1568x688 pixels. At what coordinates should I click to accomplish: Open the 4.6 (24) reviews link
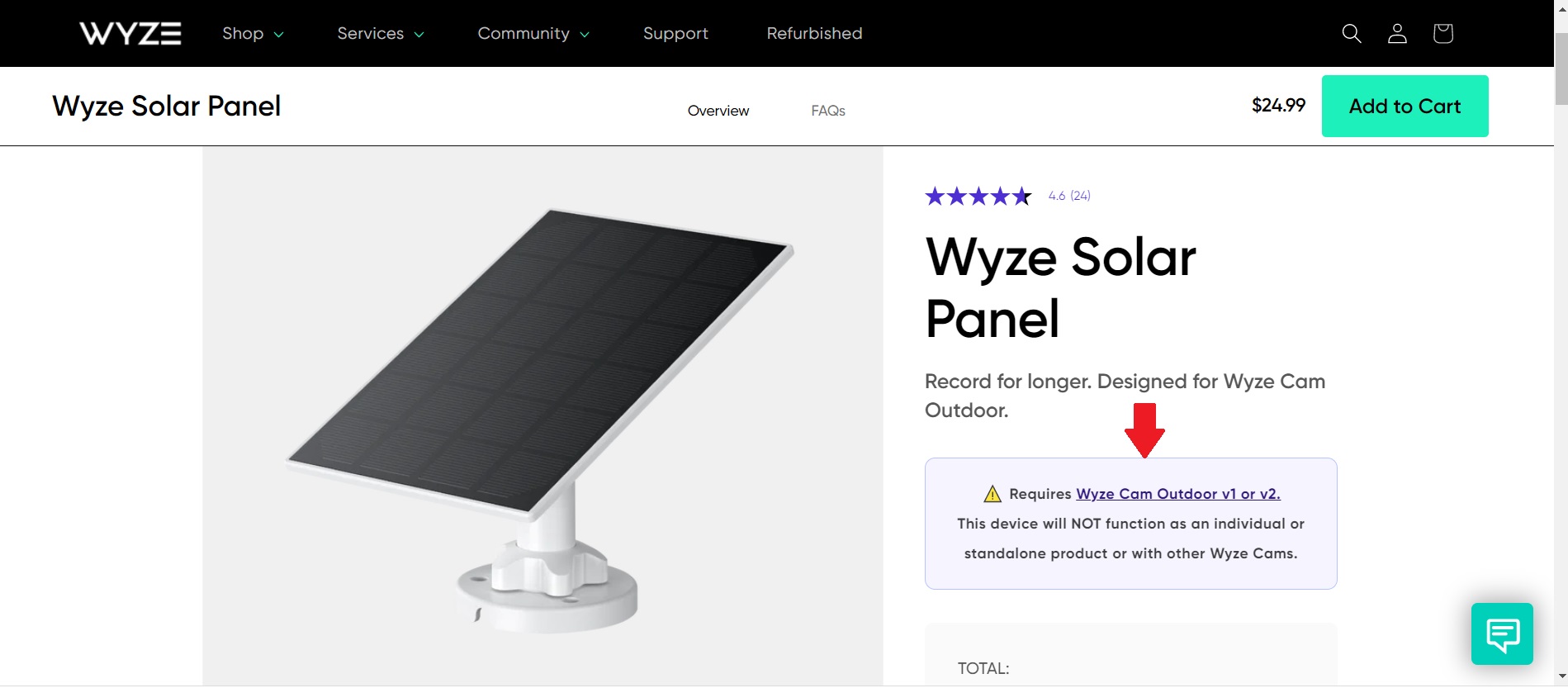(x=1069, y=196)
